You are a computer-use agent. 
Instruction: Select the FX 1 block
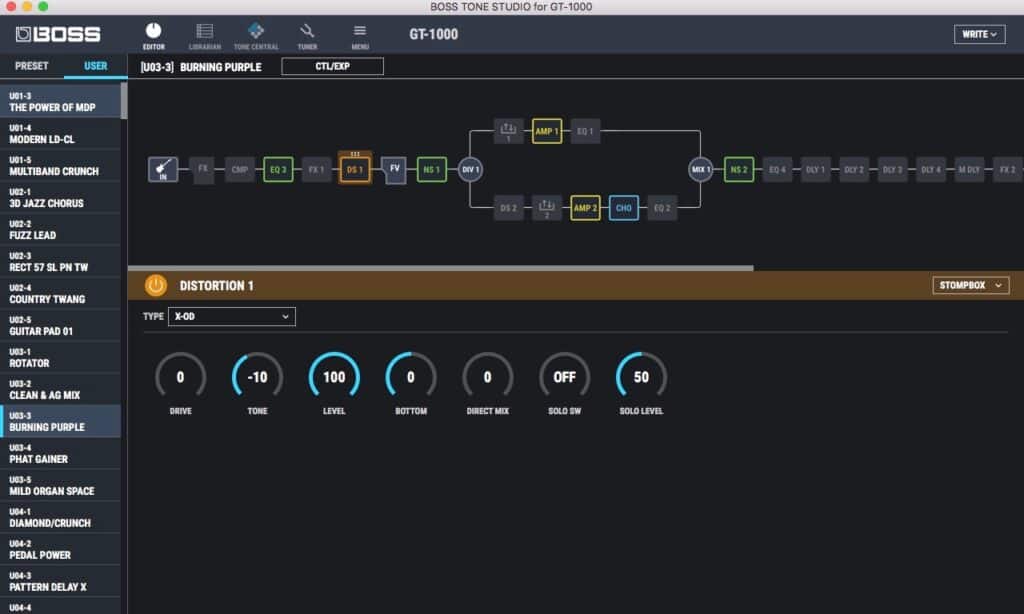coord(317,170)
